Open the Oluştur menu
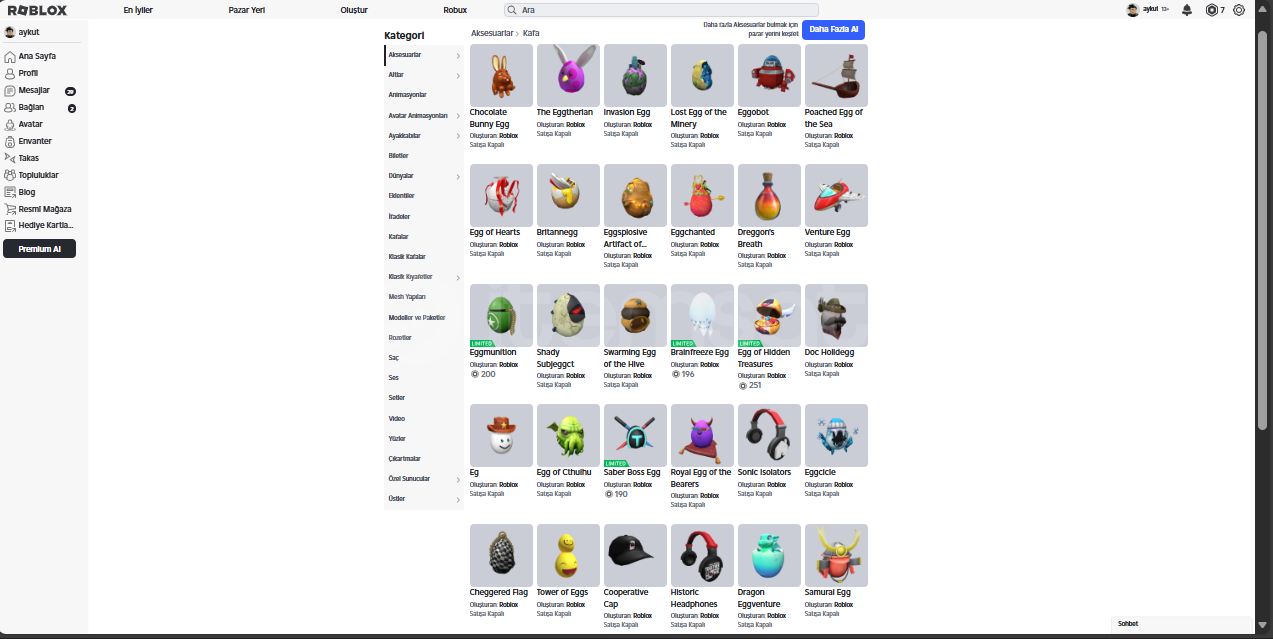 354,10
